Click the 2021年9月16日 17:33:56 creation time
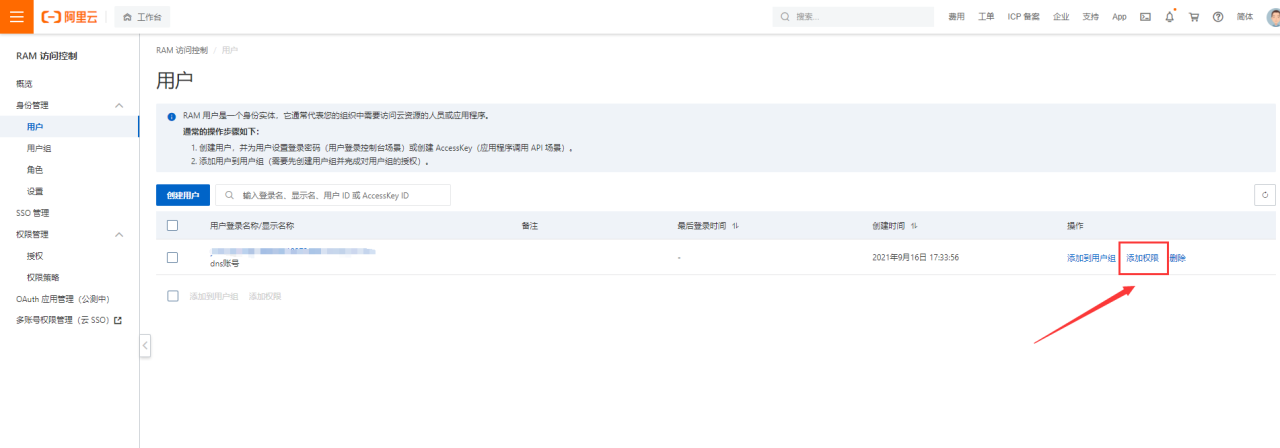This screenshot has width=1280, height=448. [x=916, y=257]
